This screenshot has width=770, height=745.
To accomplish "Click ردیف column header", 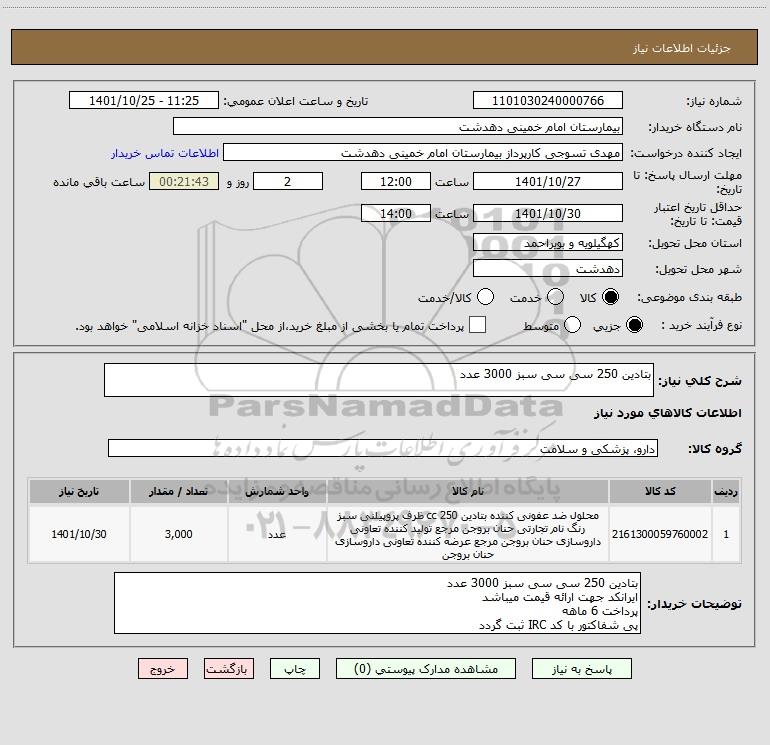I will point(726,491).
